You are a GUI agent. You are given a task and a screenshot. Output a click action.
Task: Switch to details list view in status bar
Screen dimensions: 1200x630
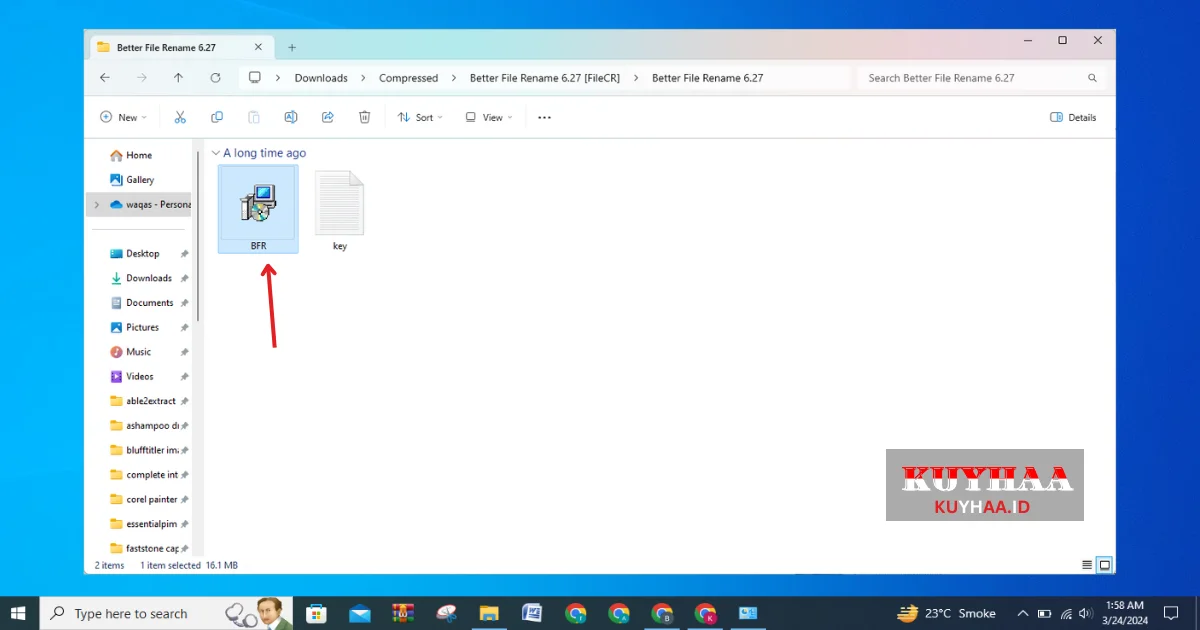pos(1087,565)
